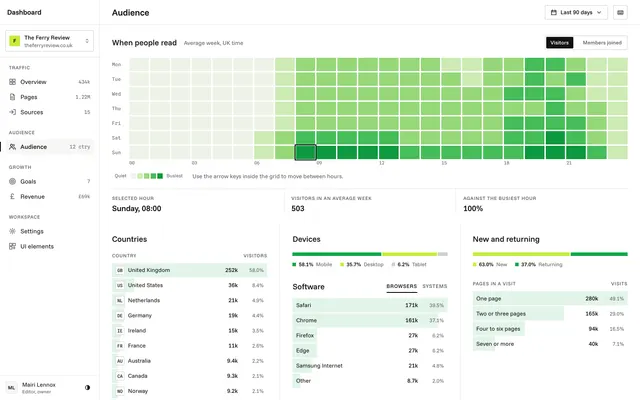Switch heatmap to Members joined

click(x=602, y=43)
